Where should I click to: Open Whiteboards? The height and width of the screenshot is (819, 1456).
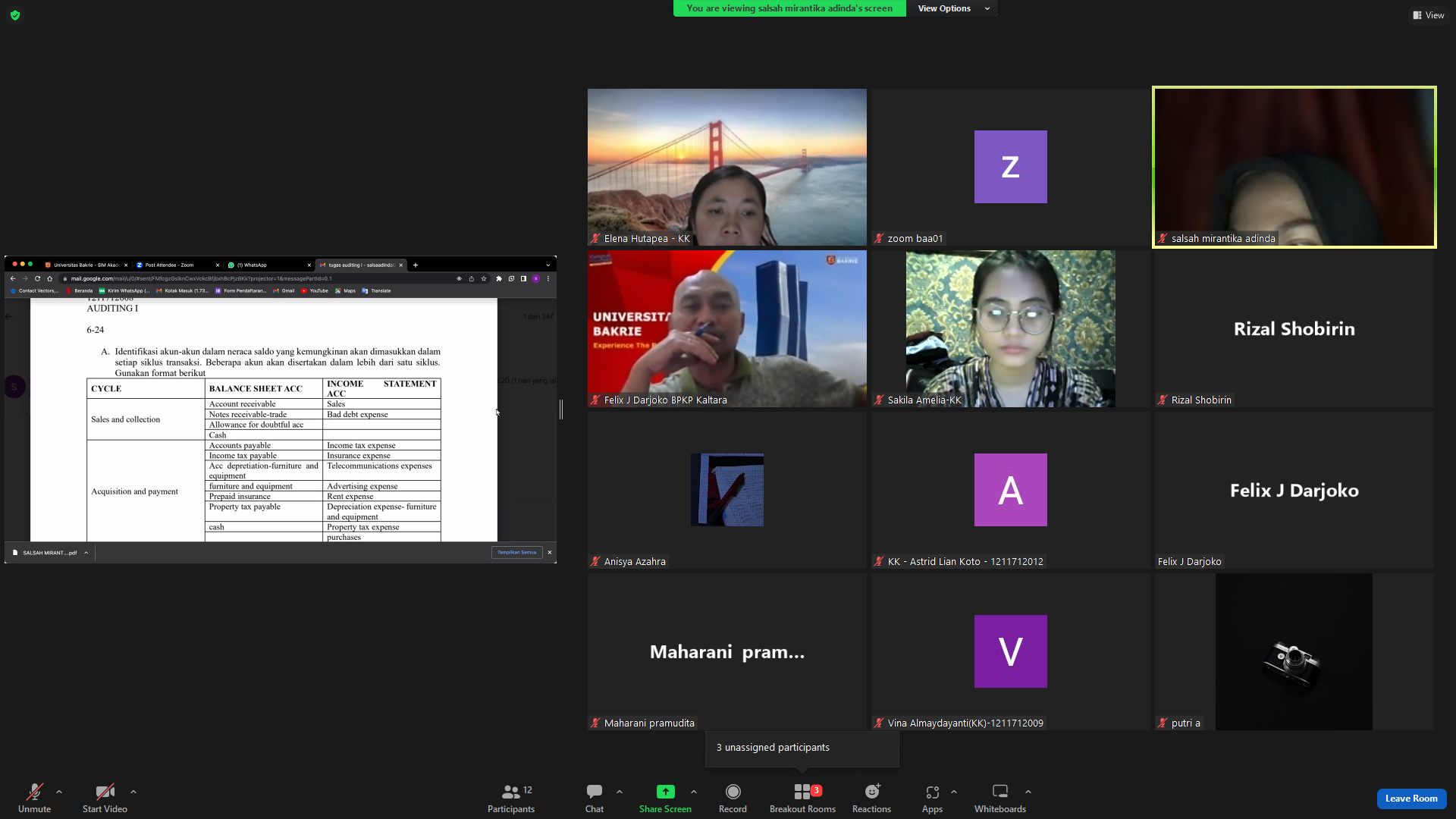1000,798
